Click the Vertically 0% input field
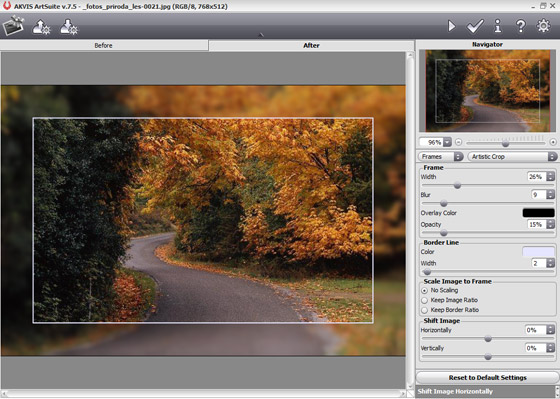 click(536, 348)
